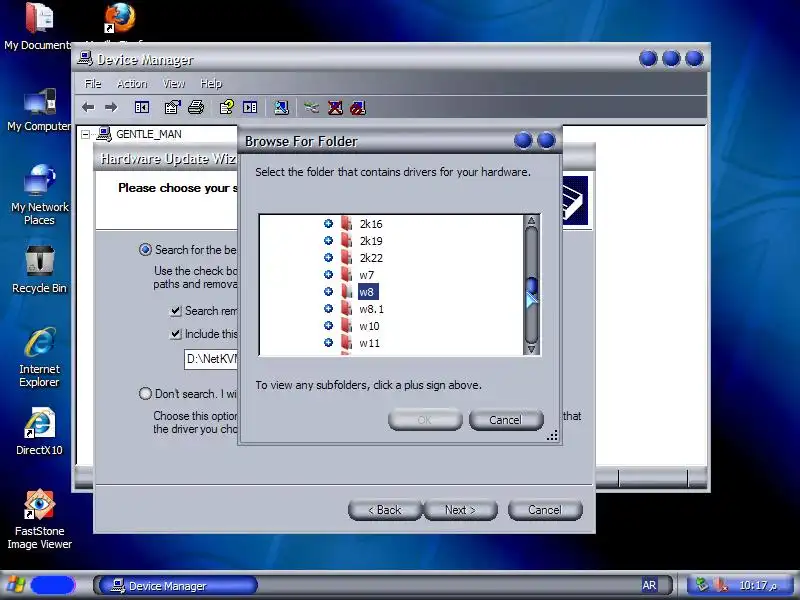Select the "Don't search" radio button
This screenshot has width=800, height=600.
145,393
